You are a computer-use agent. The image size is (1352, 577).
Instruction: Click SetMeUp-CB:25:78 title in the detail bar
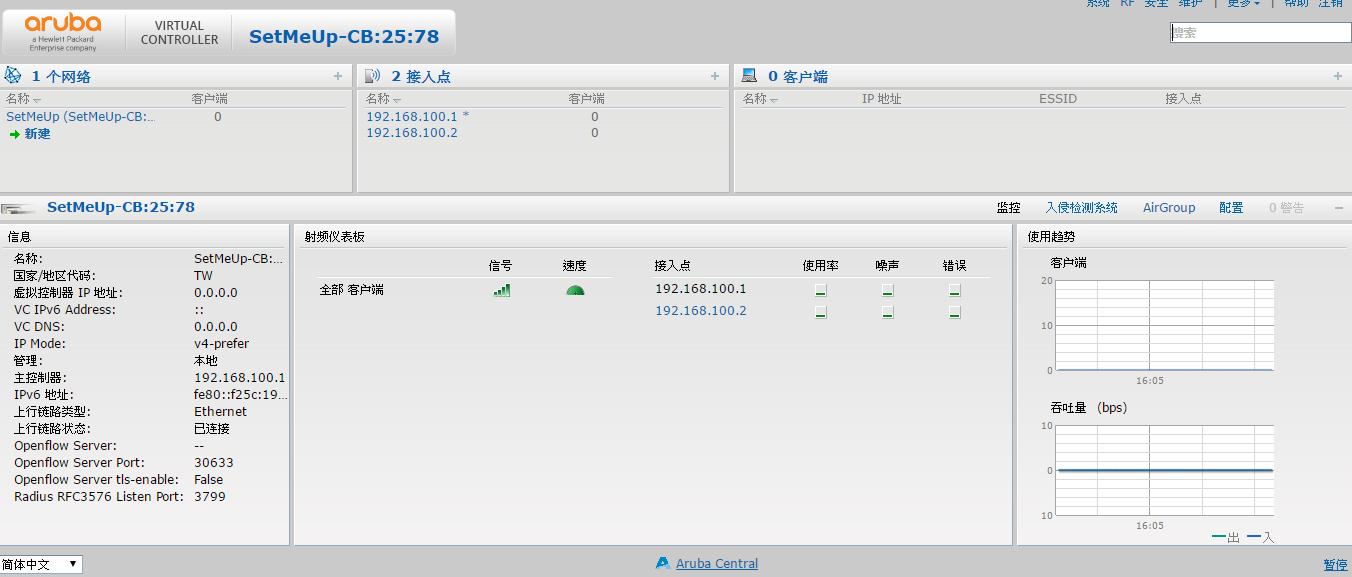click(x=121, y=207)
